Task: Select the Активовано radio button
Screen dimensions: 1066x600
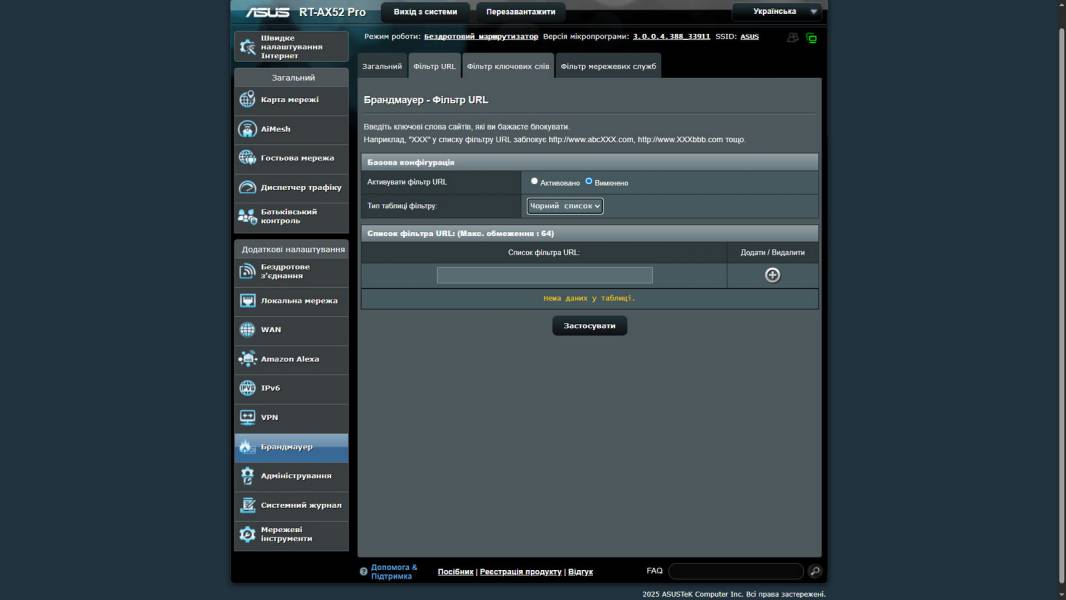Action: (x=535, y=182)
